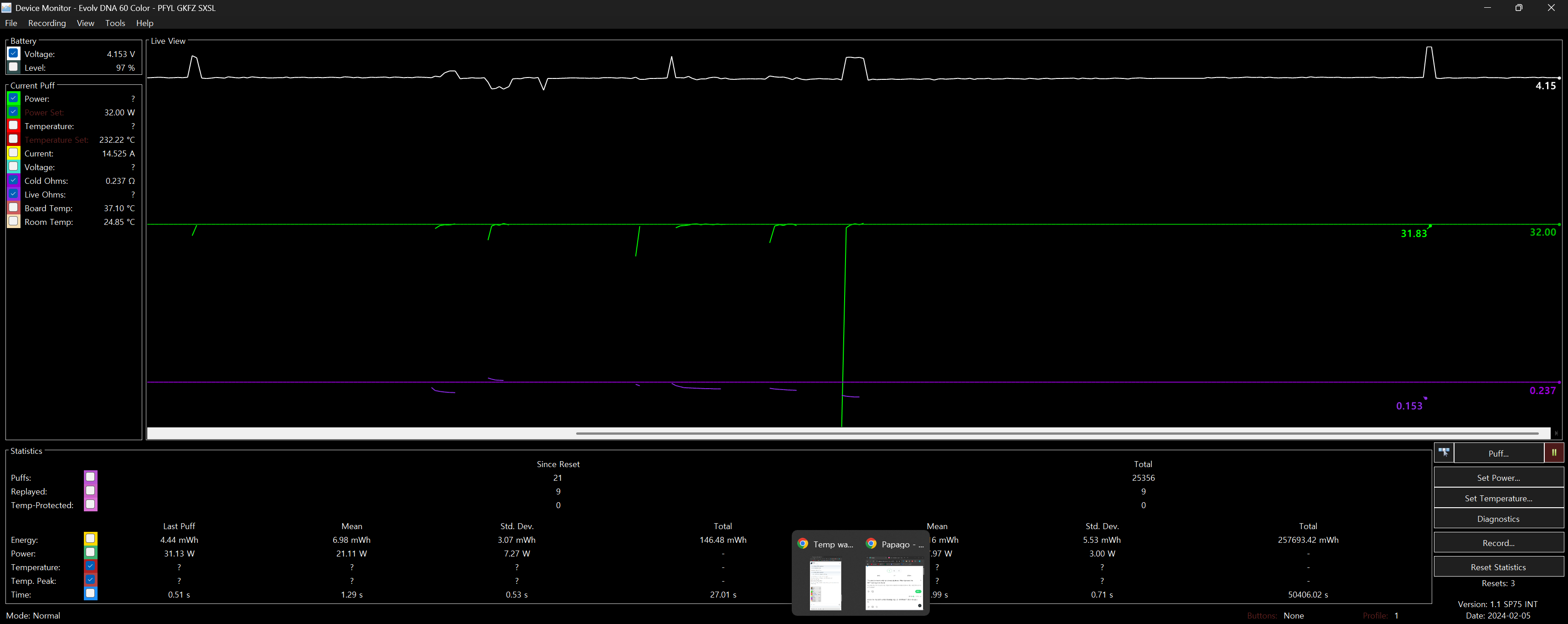Enable the Board Temp checkbox
This screenshot has height=624, width=1568.
tap(13, 208)
